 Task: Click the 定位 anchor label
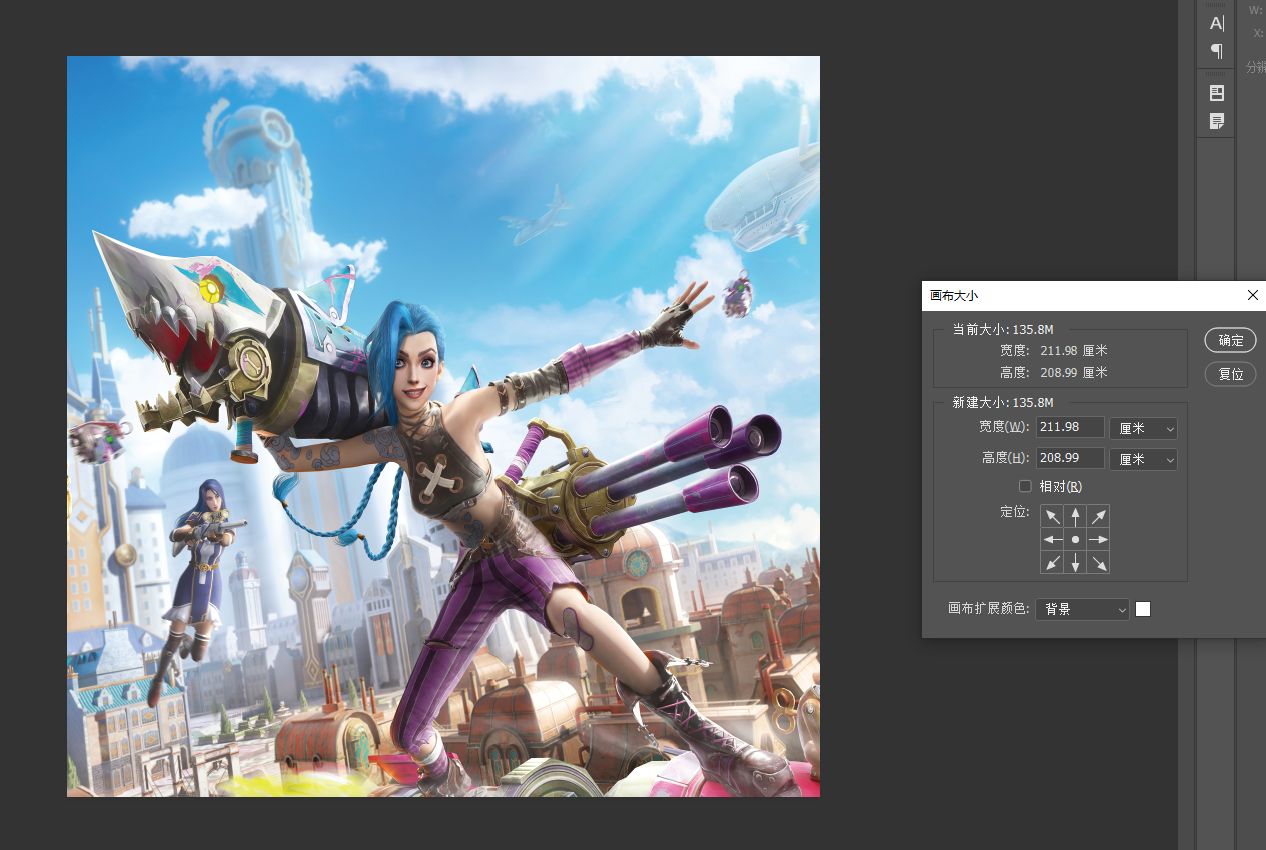click(x=1014, y=512)
